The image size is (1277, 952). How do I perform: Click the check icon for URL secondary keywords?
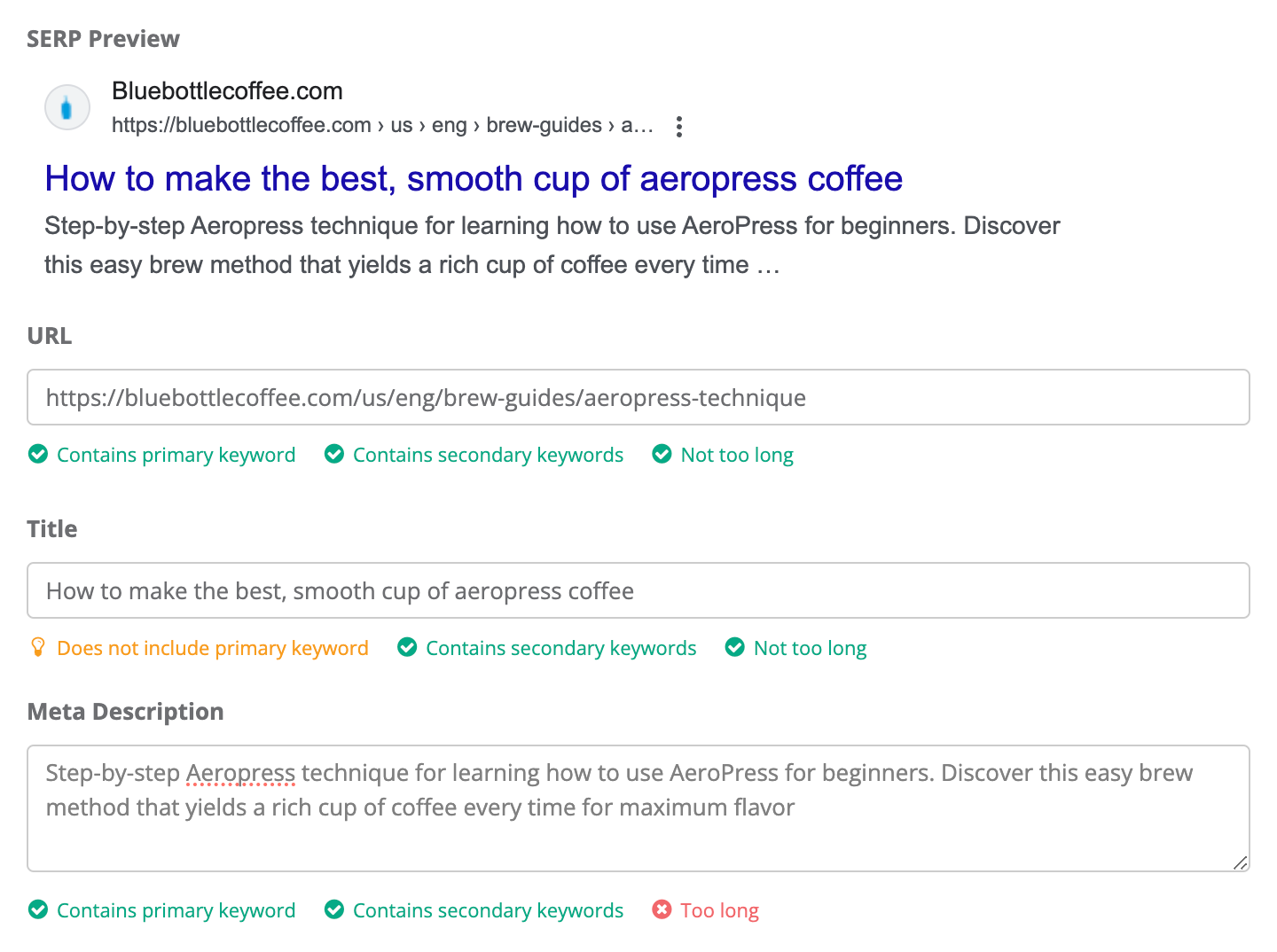[x=334, y=455]
